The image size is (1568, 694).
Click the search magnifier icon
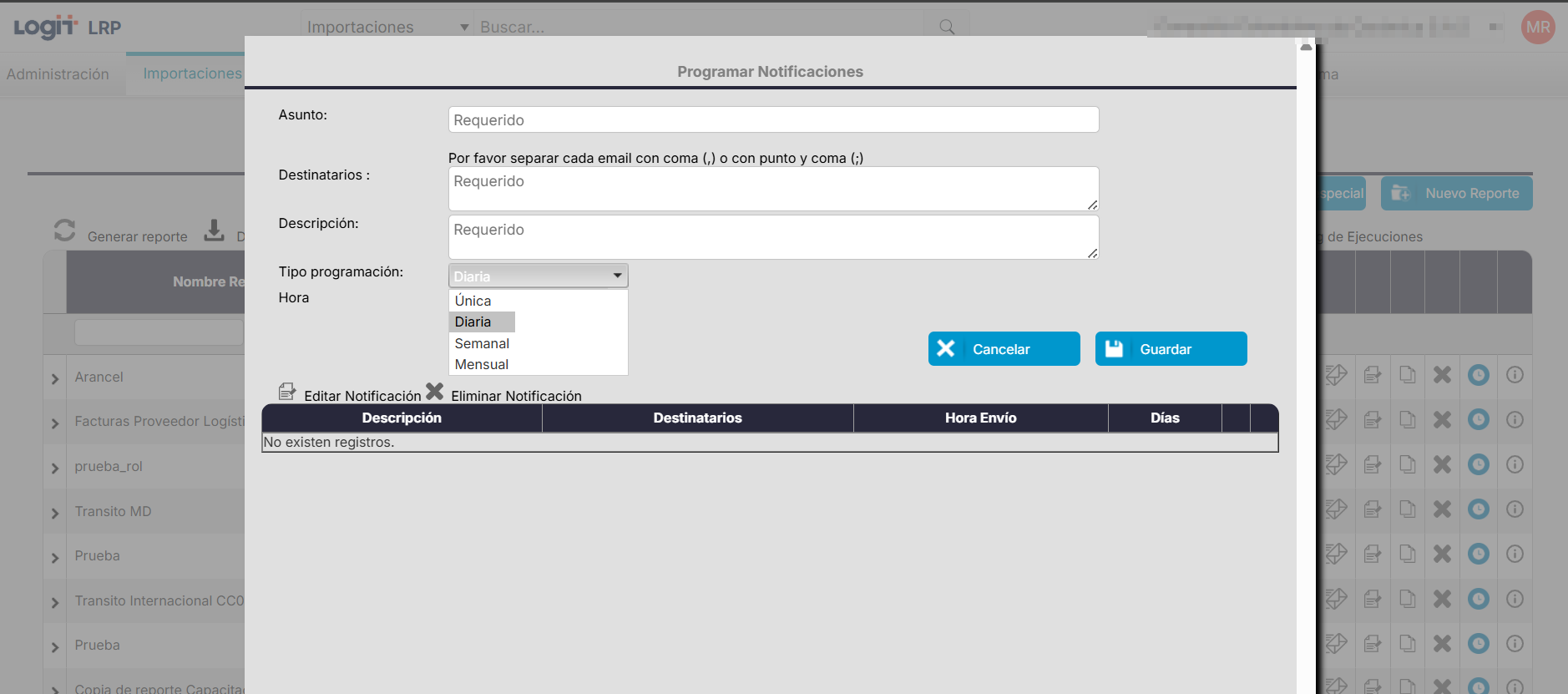tap(946, 27)
